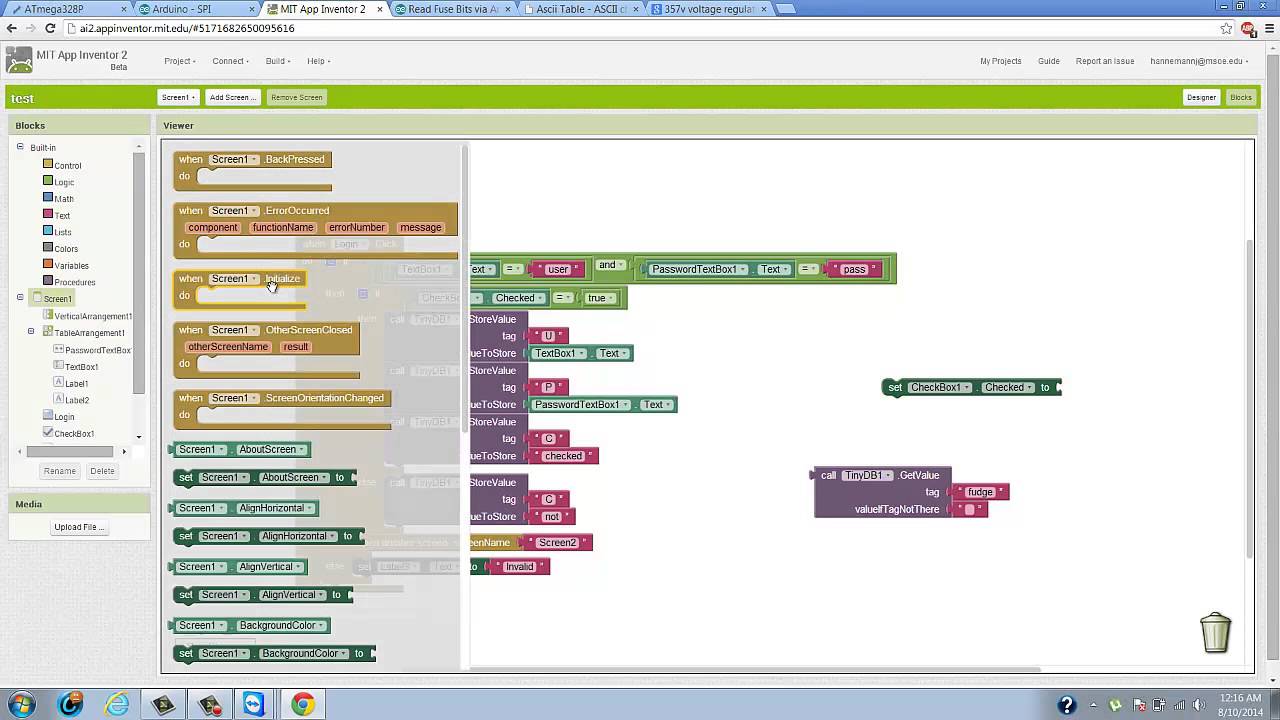Open the PasswordTextBox1 dropdown in the green compare block
The height and width of the screenshot is (720, 1280).
699,269
